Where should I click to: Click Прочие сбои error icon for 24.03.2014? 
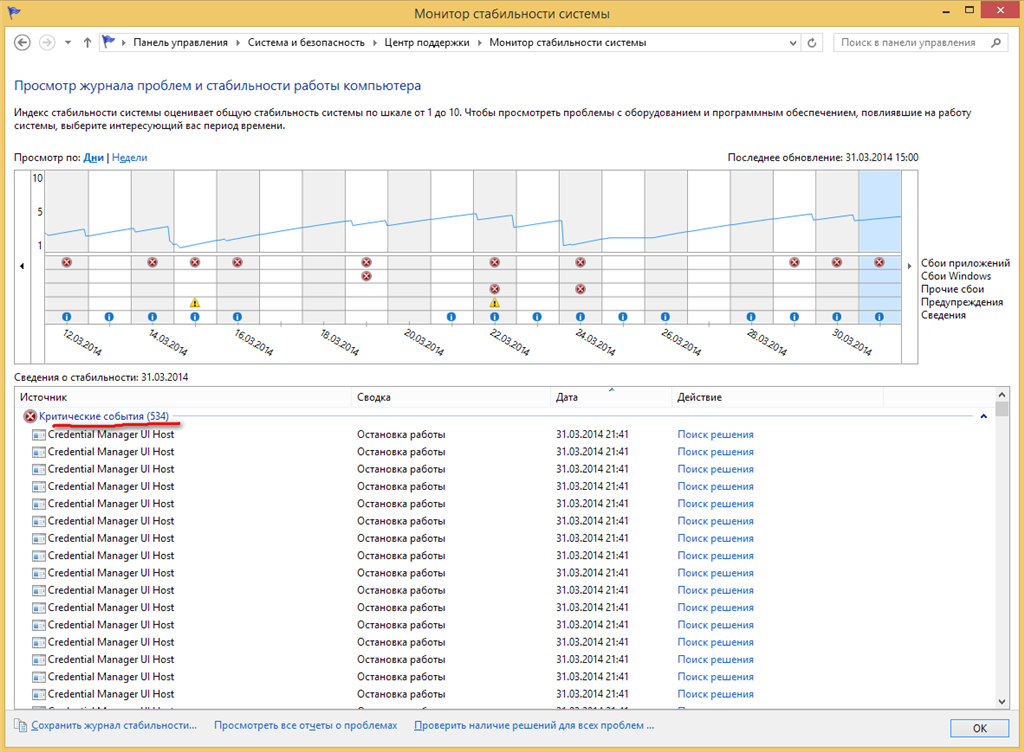(580, 289)
